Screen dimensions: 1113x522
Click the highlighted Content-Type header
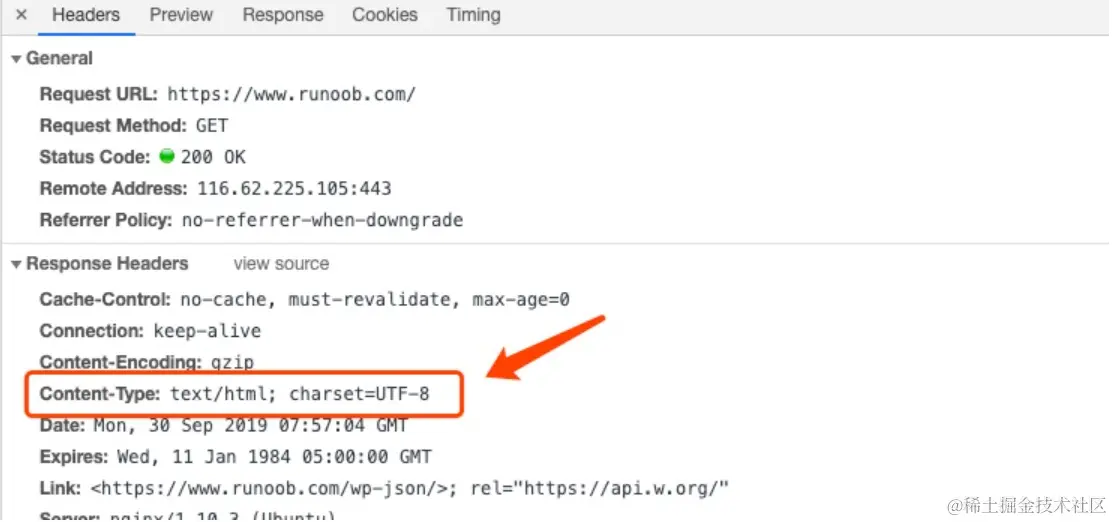[x=234, y=394]
